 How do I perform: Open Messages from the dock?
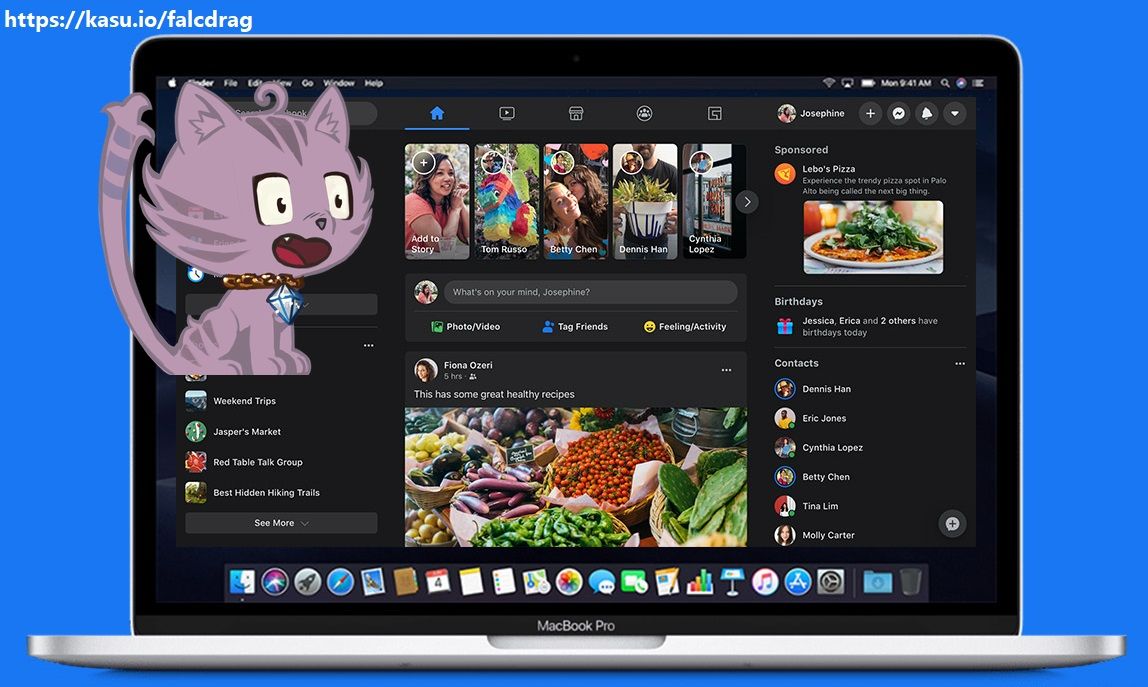tap(602, 582)
